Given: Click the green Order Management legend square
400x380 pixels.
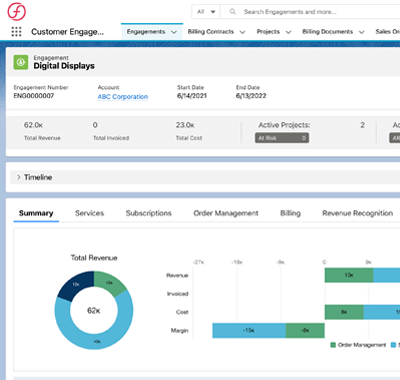Looking at the screenshot, I should click(333, 345).
